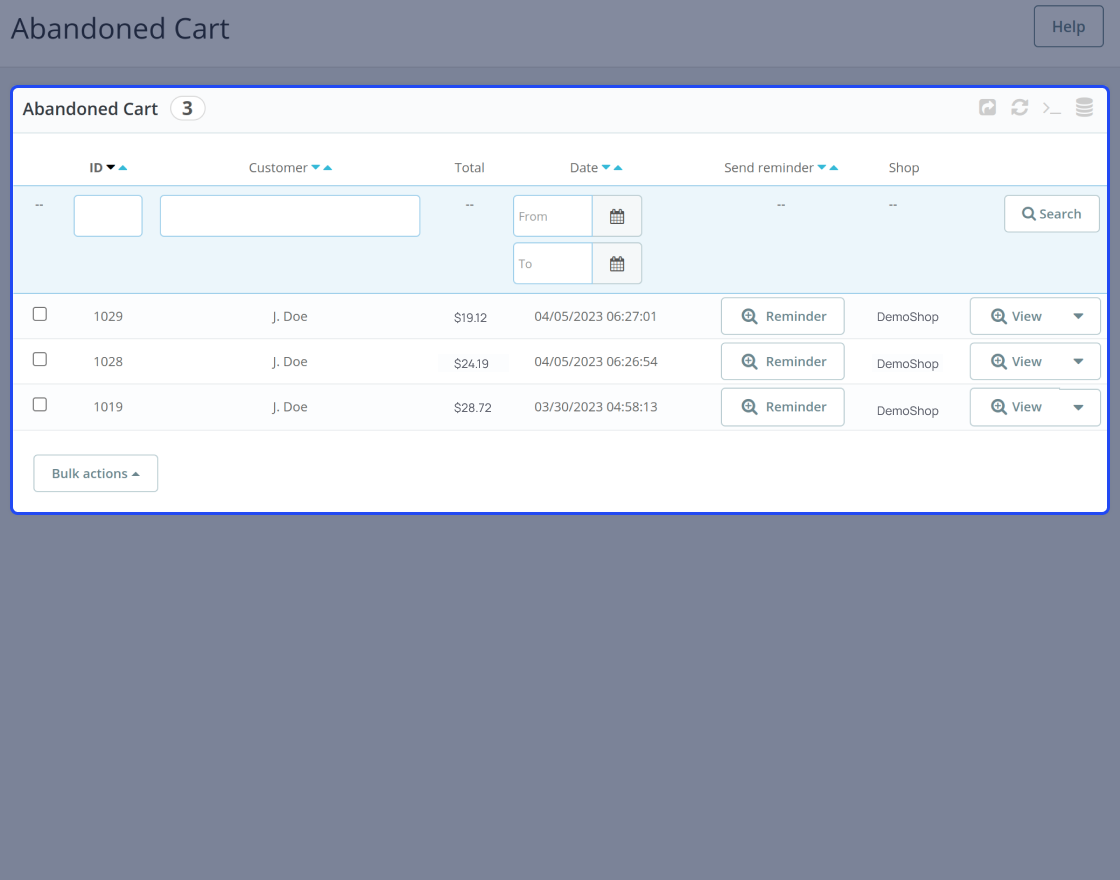This screenshot has height=880, width=1120.
Task: Sort Date column ascending
Action: coord(619,167)
